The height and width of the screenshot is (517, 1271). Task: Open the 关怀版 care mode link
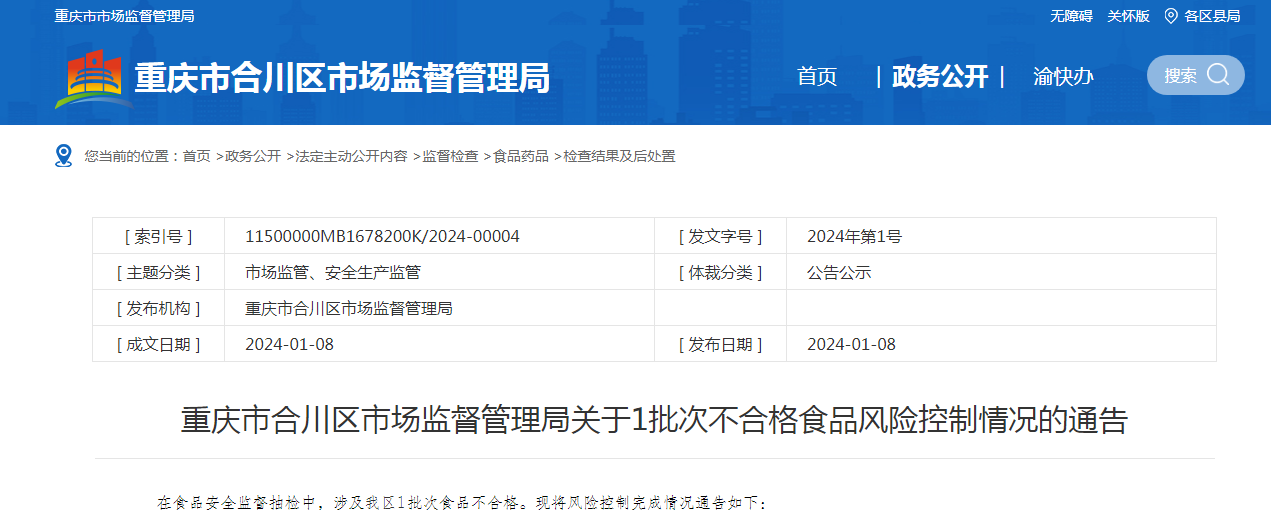(x=1128, y=16)
